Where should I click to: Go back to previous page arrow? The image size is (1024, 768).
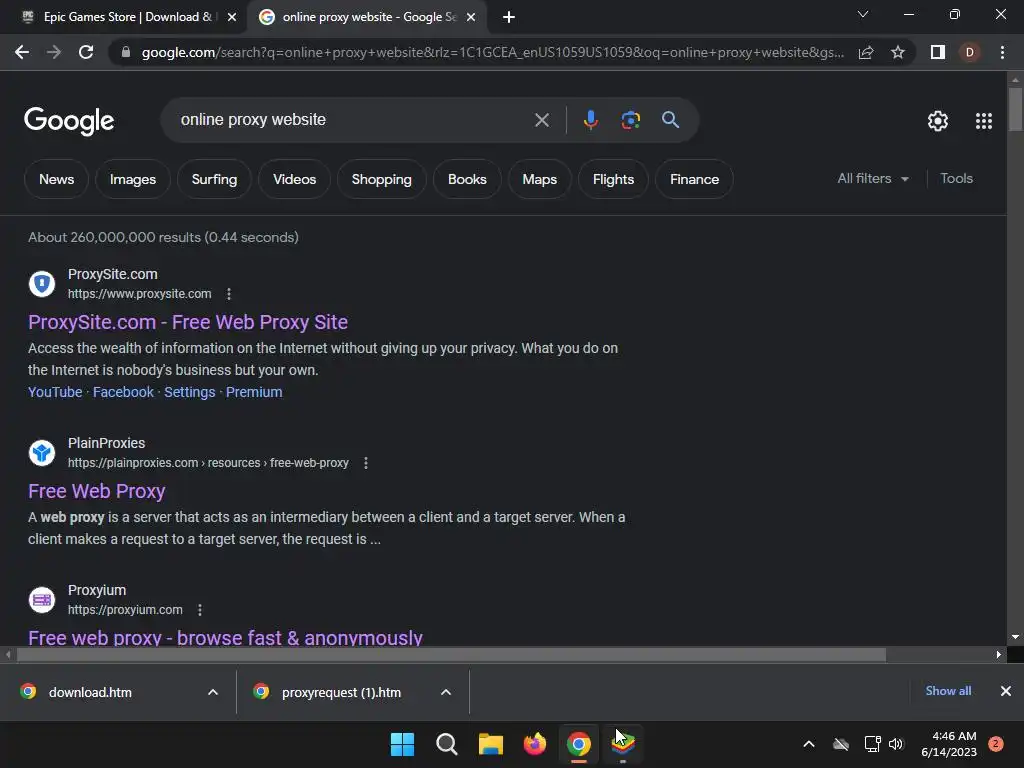[x=22, y=52]
